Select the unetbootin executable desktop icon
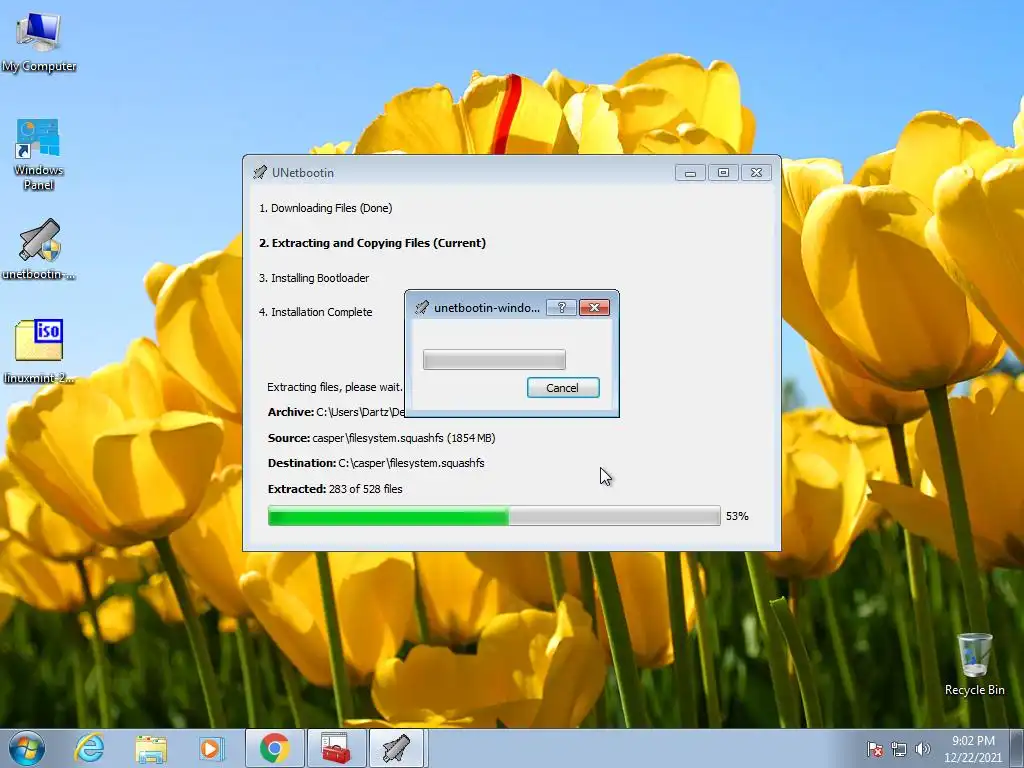1024x768 pixels. pos(39,249)
